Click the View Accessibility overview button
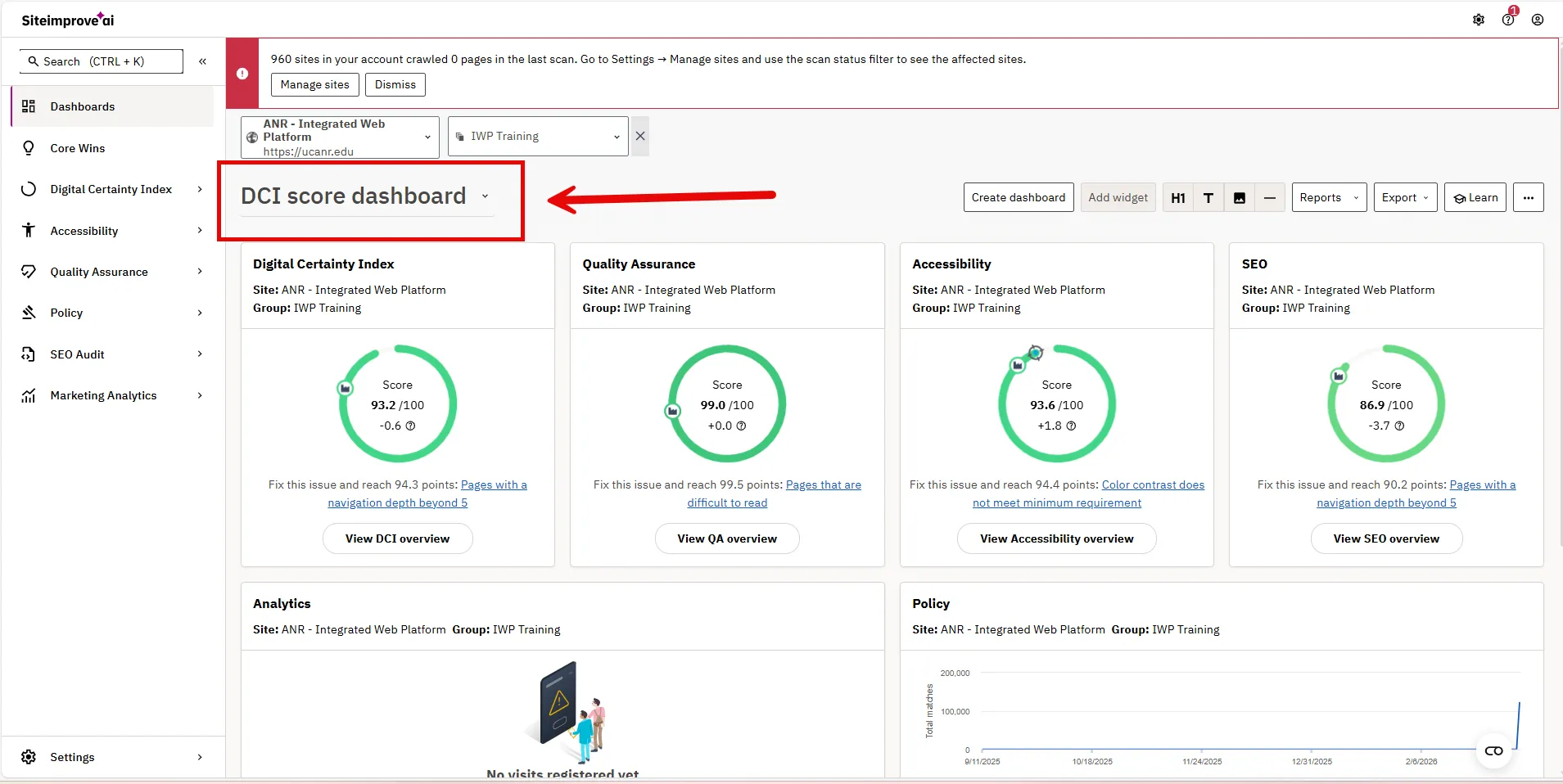The height and width of the screenshot is (784, 1563). 1056,538
